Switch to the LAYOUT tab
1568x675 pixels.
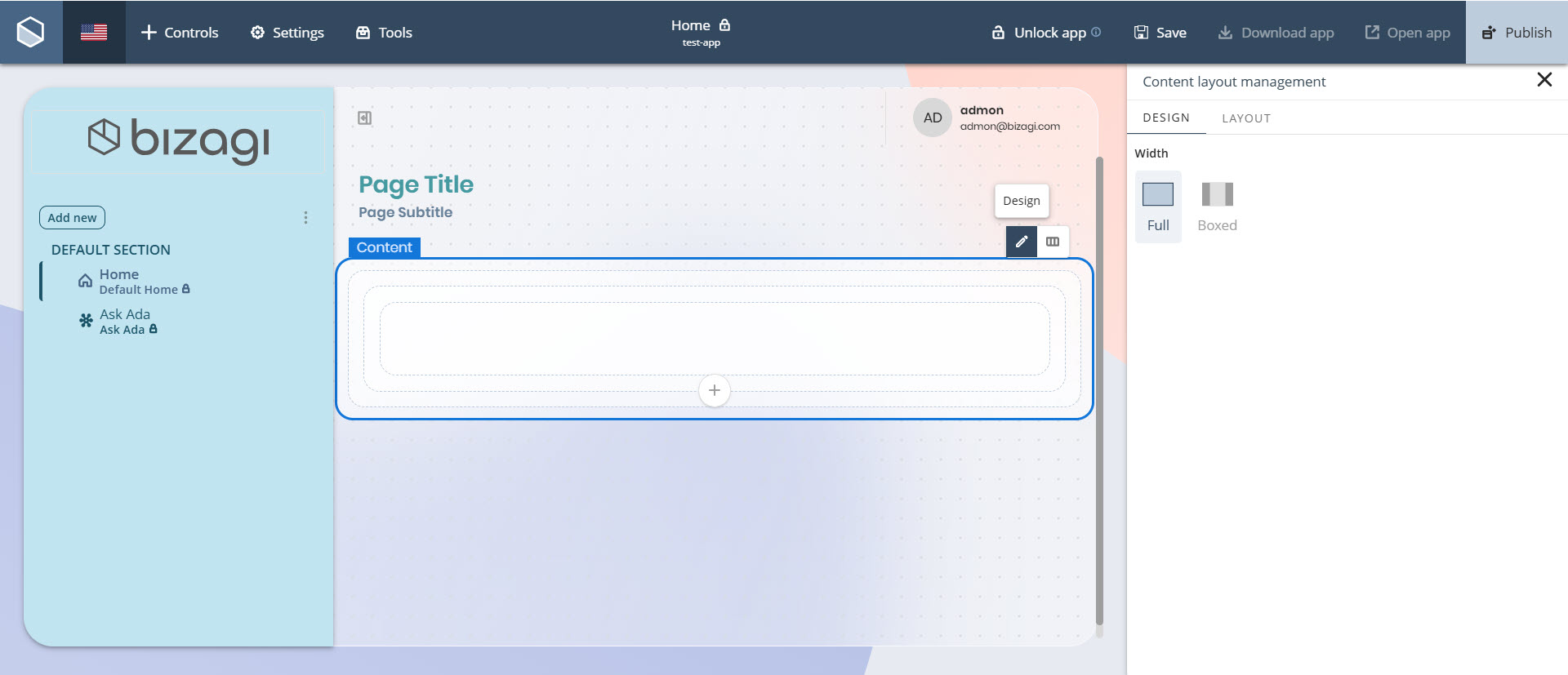[x=1245, y=118]
